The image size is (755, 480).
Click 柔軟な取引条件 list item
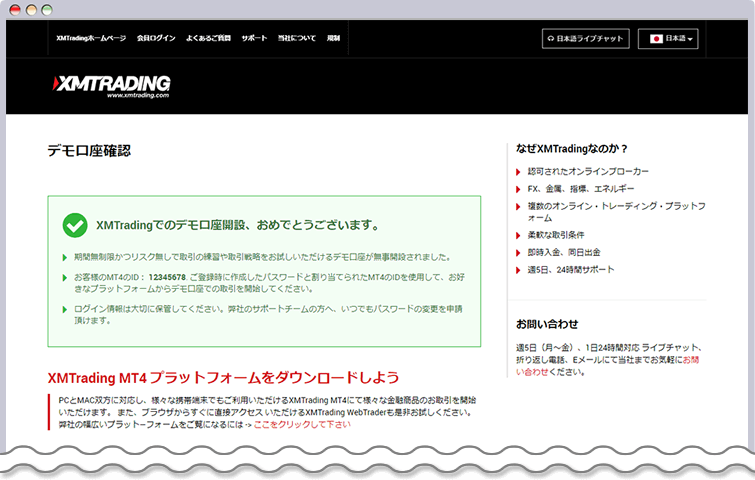(556, 235)
